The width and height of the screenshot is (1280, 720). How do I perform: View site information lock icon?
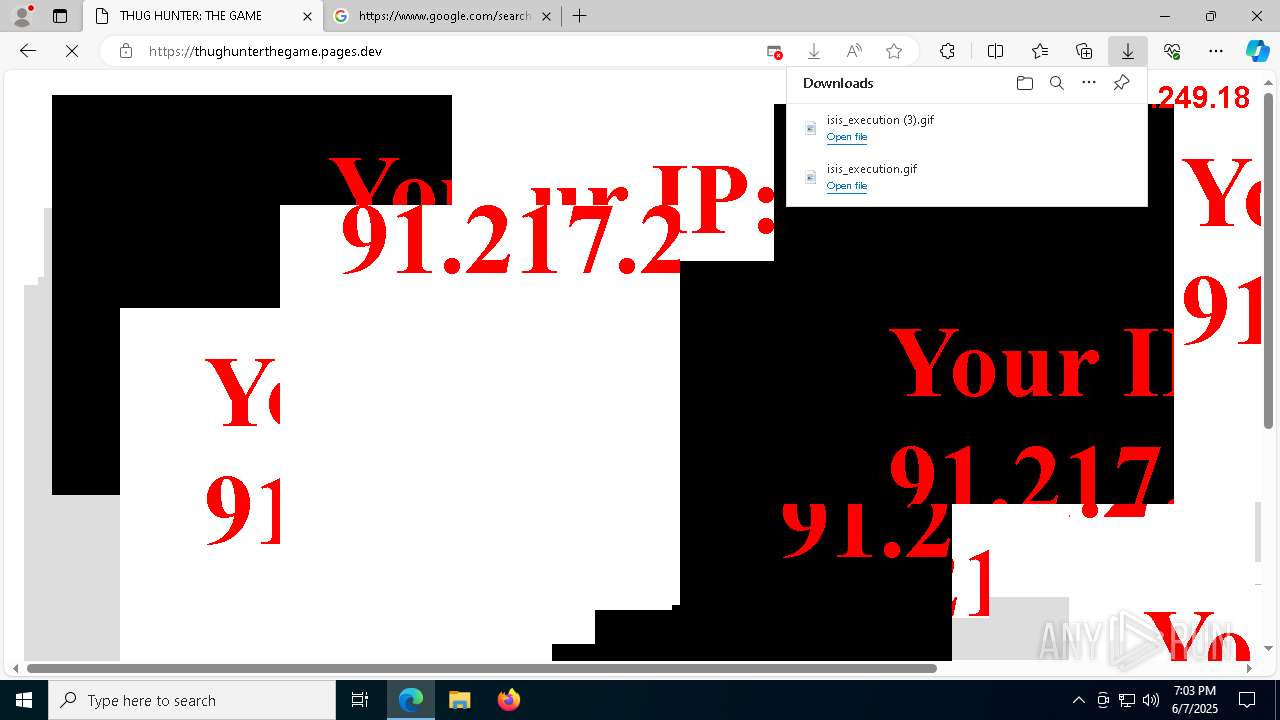click(126, 51)
